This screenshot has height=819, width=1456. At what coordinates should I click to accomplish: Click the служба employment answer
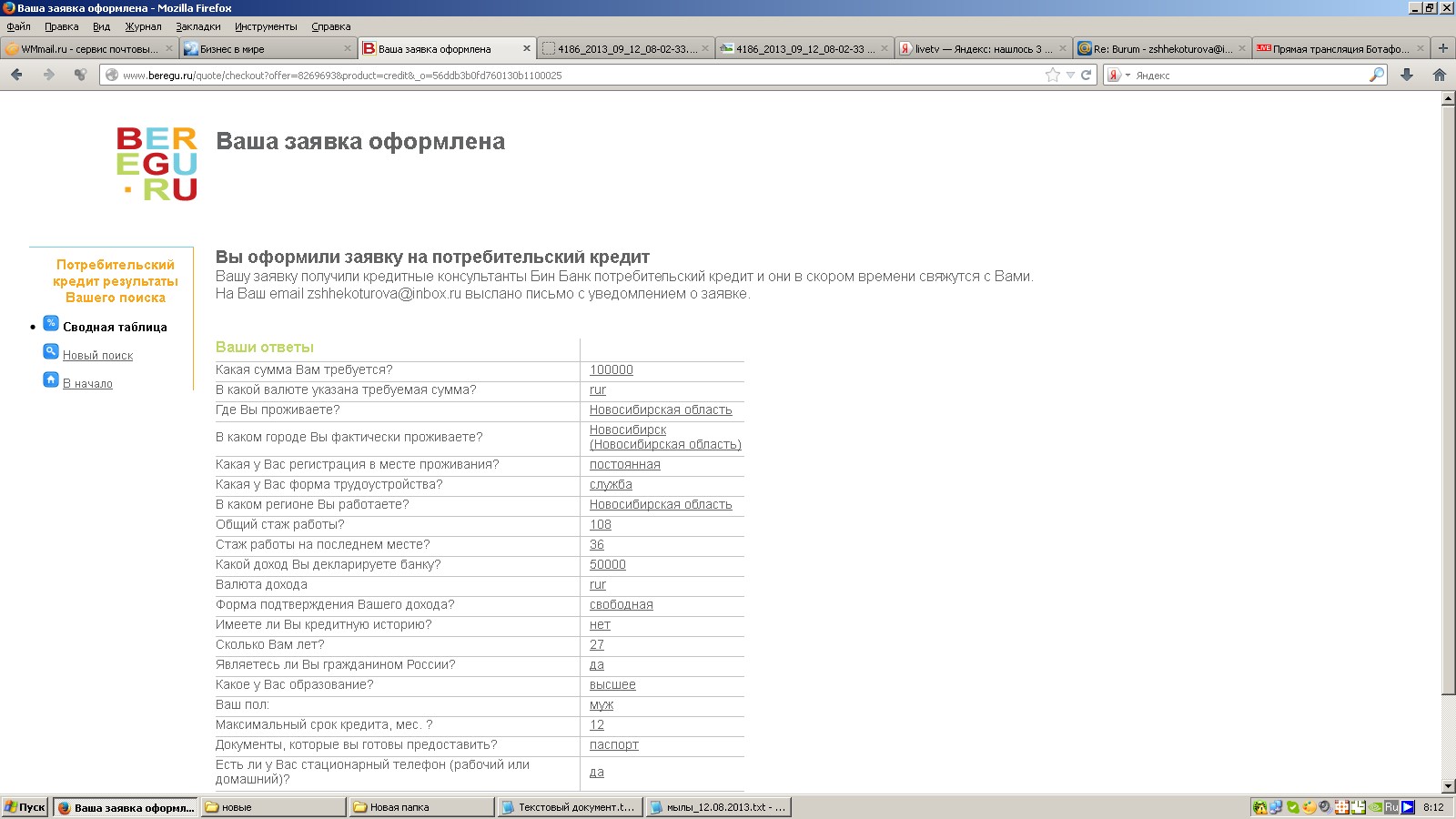coord(611,484)
